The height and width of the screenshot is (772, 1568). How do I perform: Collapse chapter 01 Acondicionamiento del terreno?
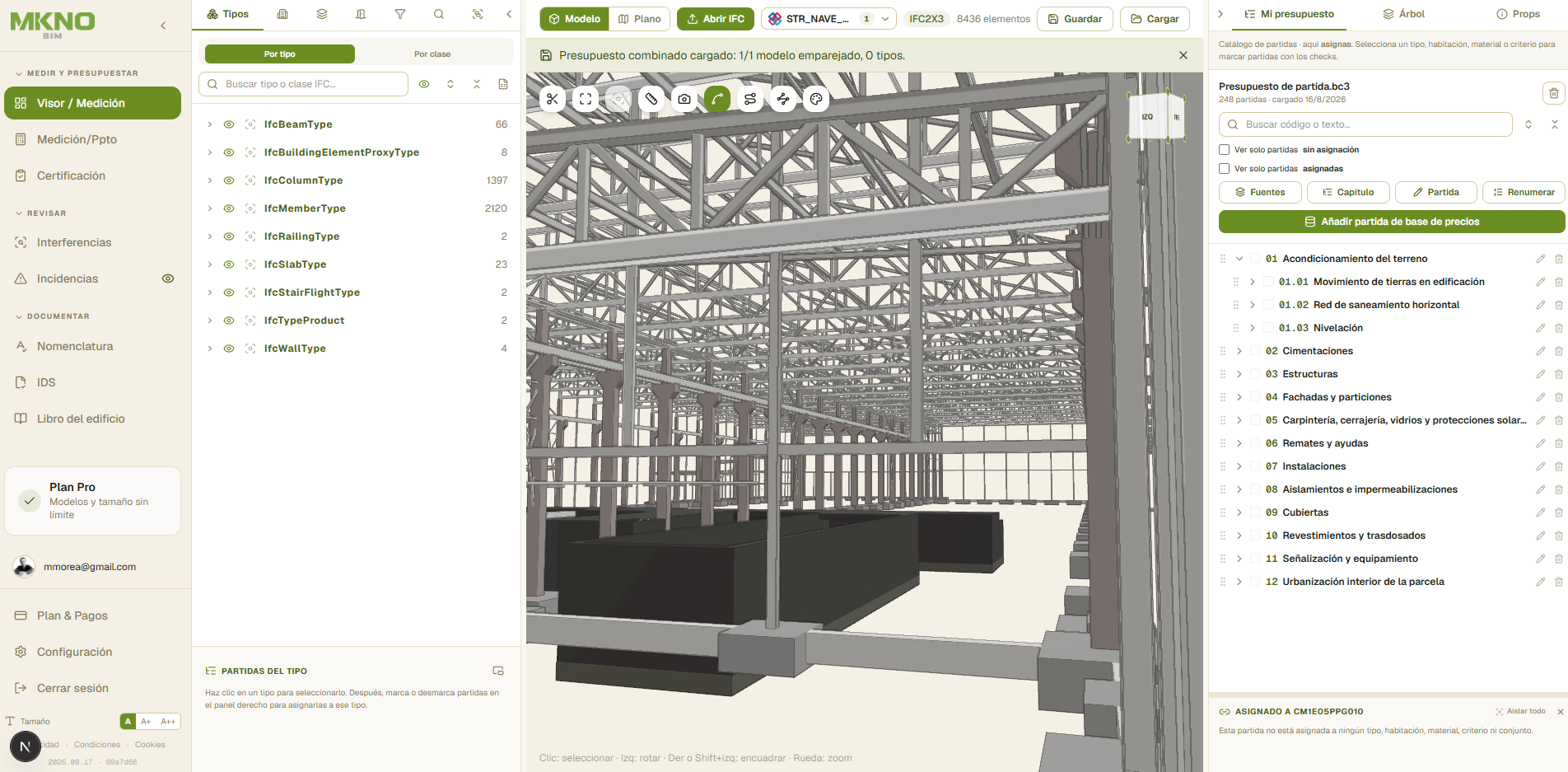pyautogui.click(x=1239, y=259)
